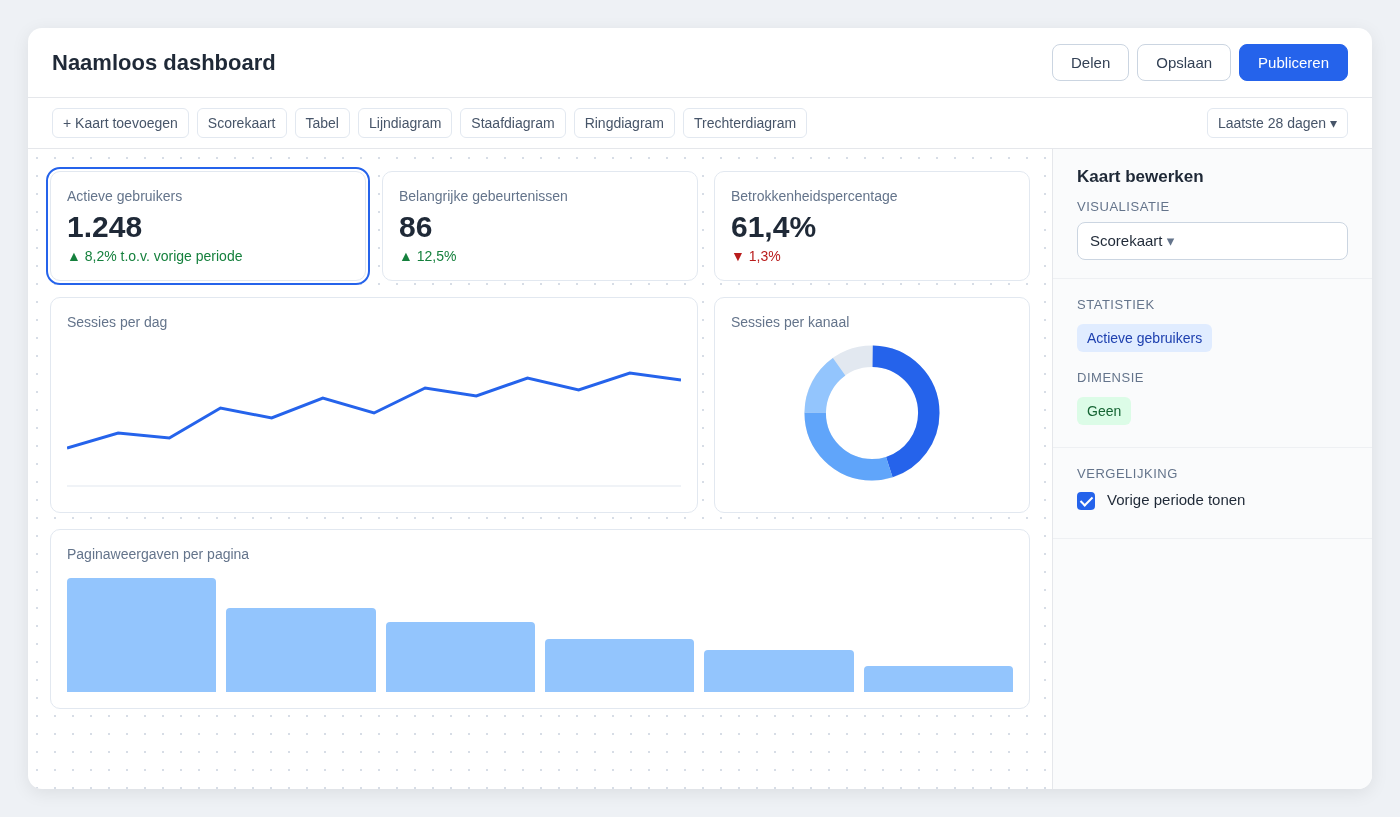Add a Tabel card from toolbar
The width and height of the screenshot is (1400, 817).
pyautogui.click(x=322, y=123)
